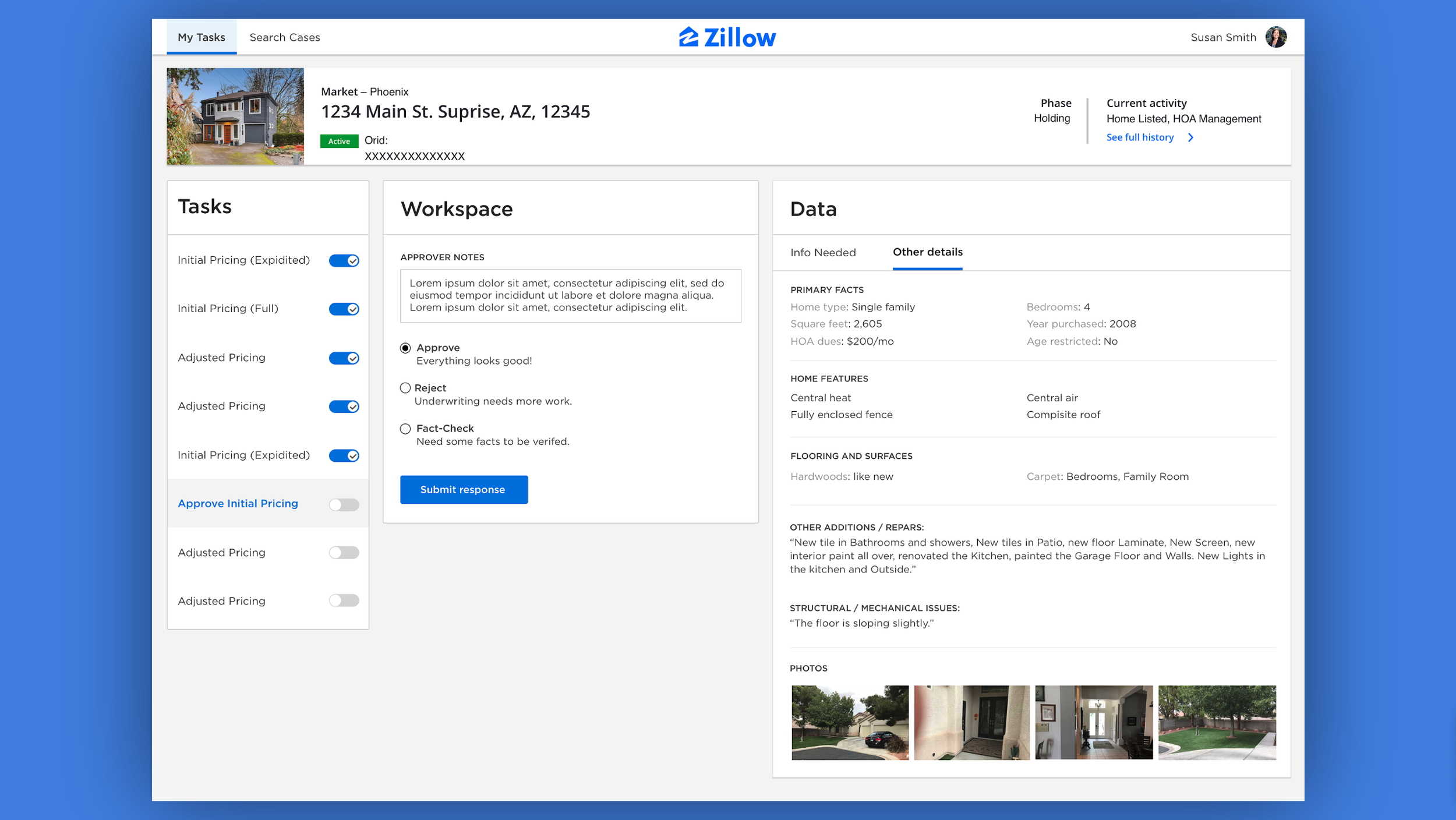Open the driveway photo with black car

pos(849,722)
